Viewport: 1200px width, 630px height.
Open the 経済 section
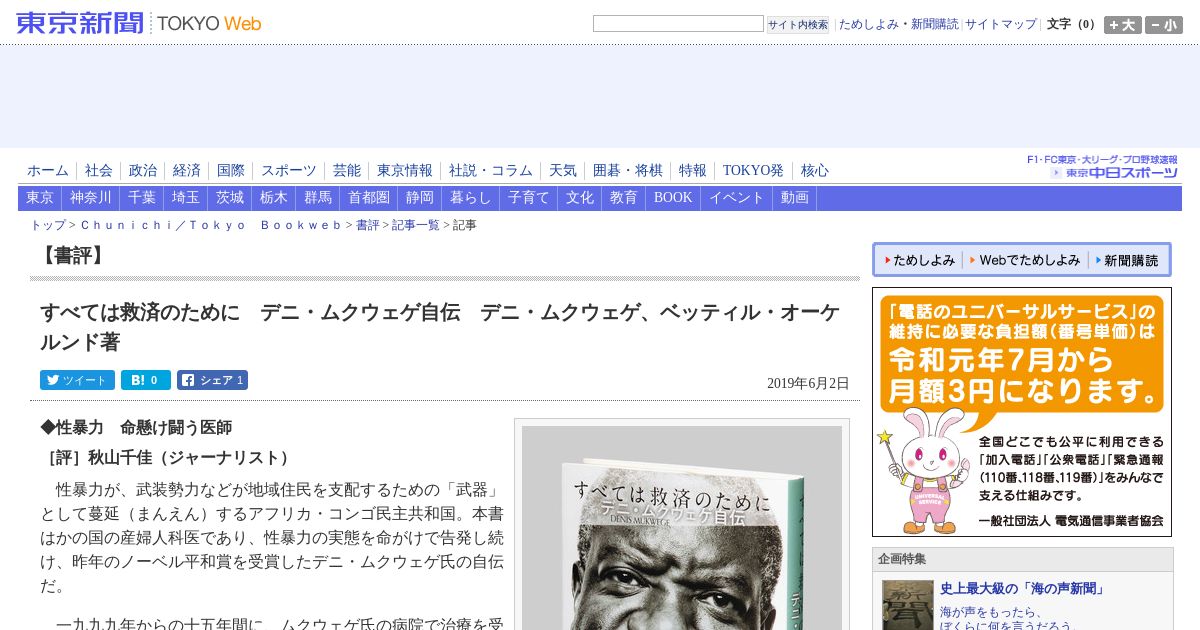(x=187, y=171)
